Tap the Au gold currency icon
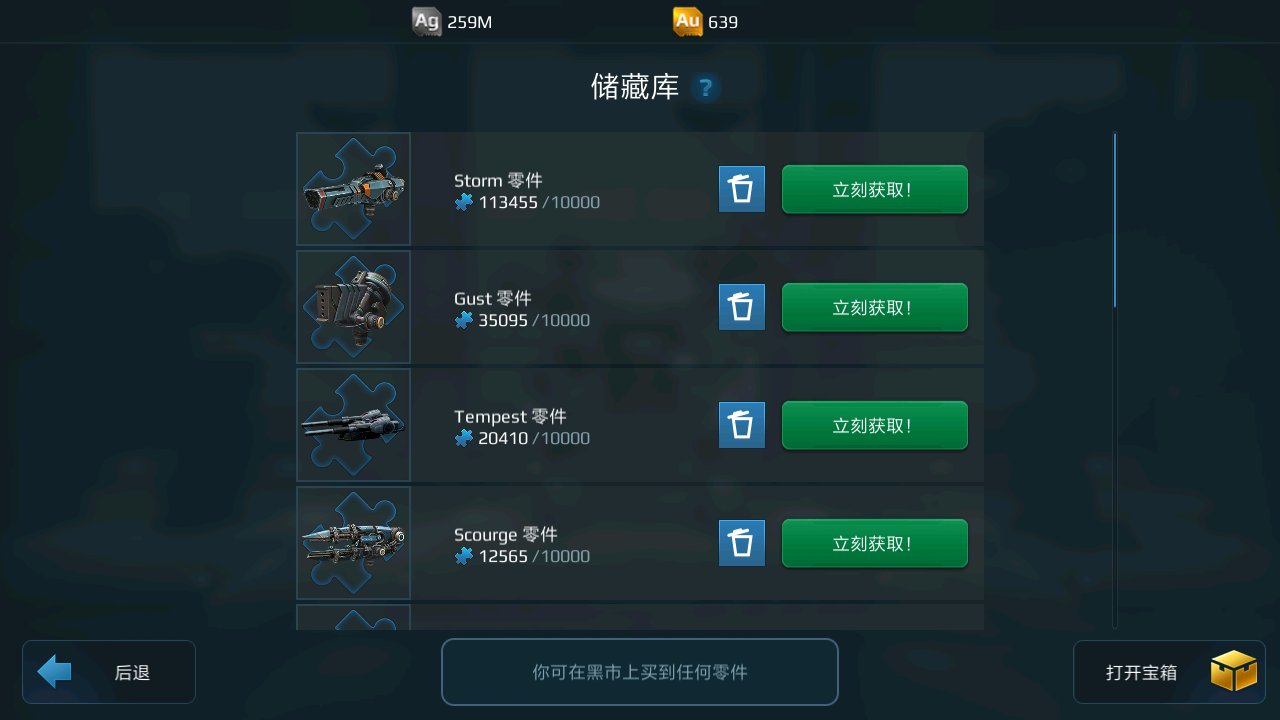Screen dimensions: 1280x720 coord(687,21)
